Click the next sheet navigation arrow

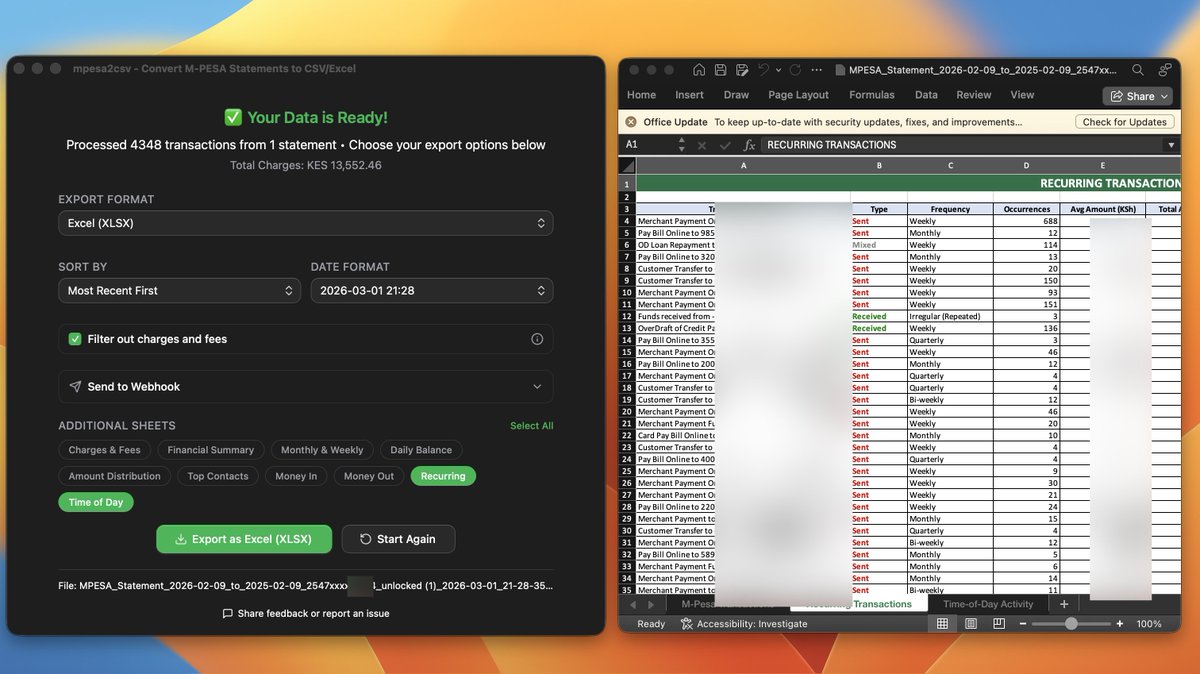(653, 605)
